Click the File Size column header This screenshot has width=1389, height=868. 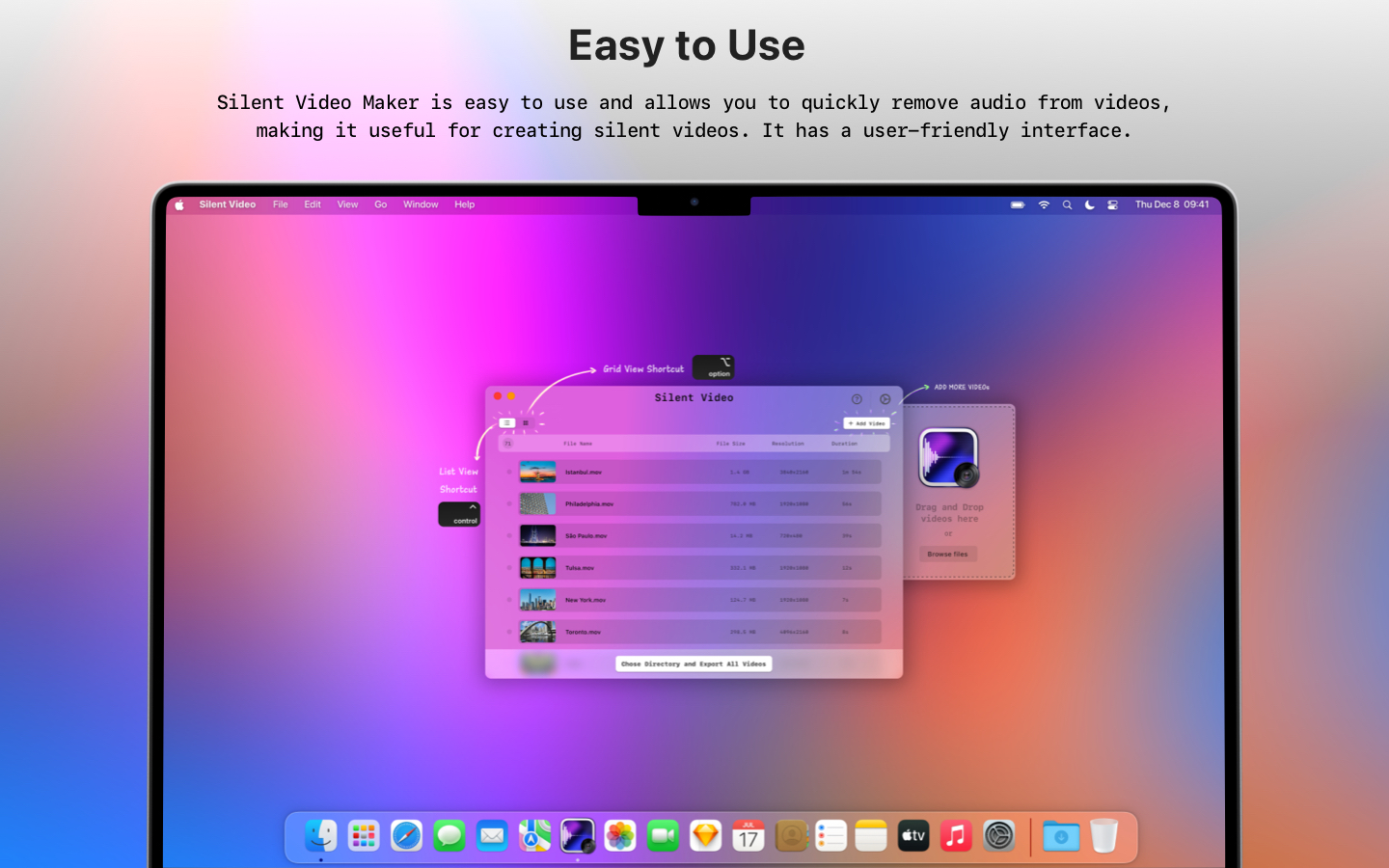(730, 444)
